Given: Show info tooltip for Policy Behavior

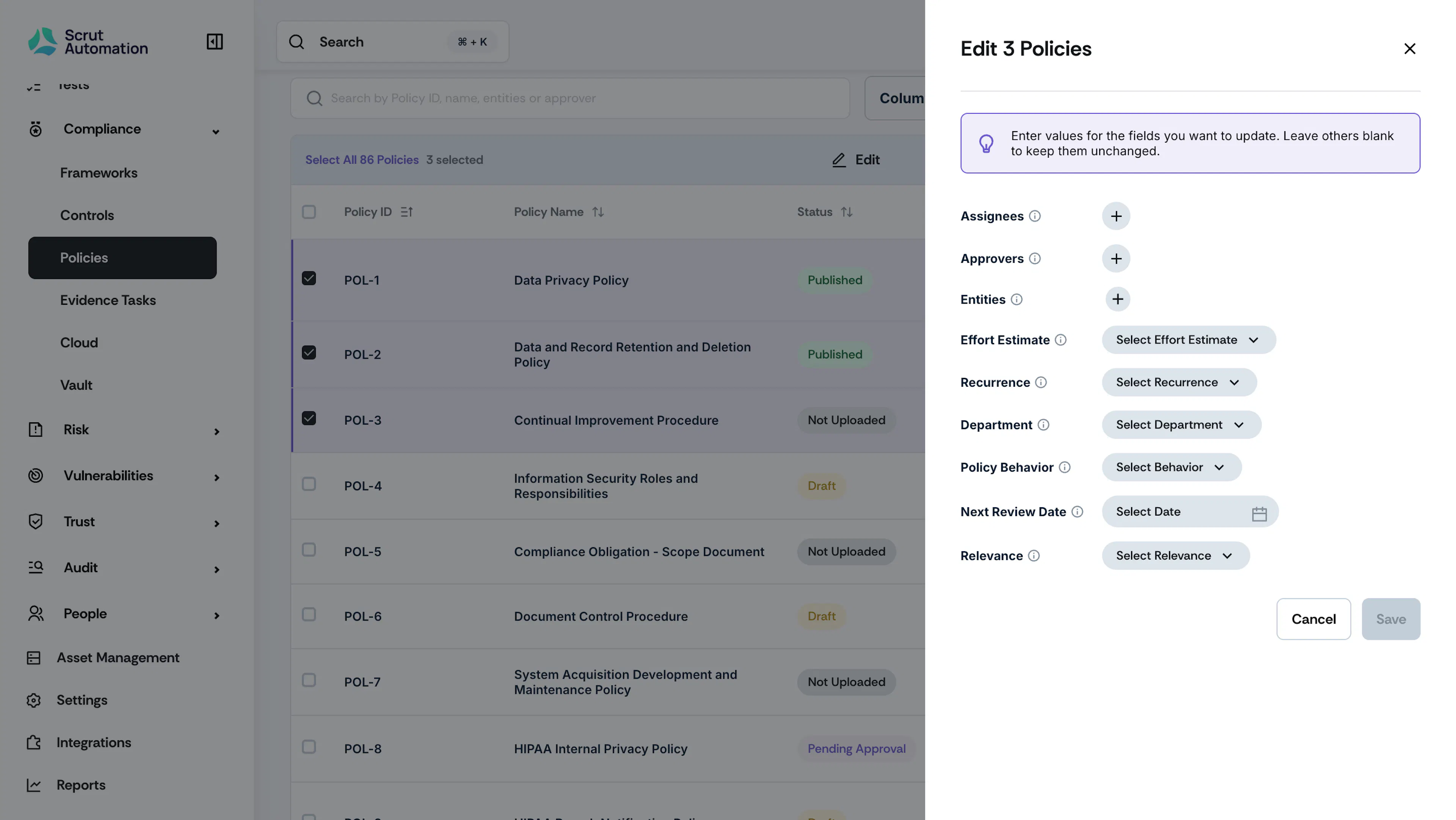Looking at the screenshot, I should (x=1064, y=467).
